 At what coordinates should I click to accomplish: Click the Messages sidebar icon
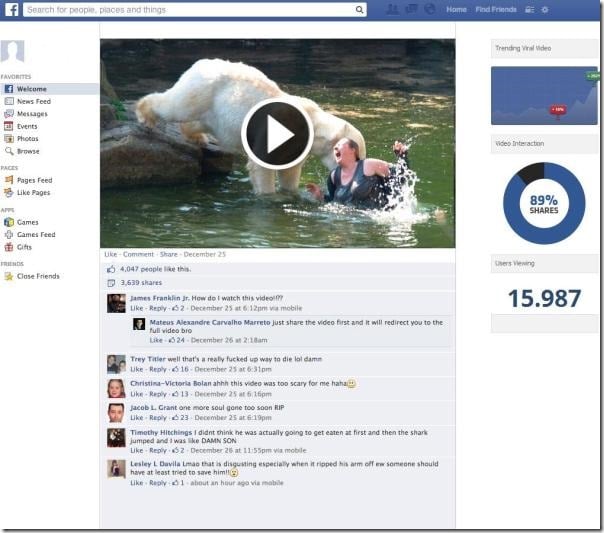pos(8,114)
